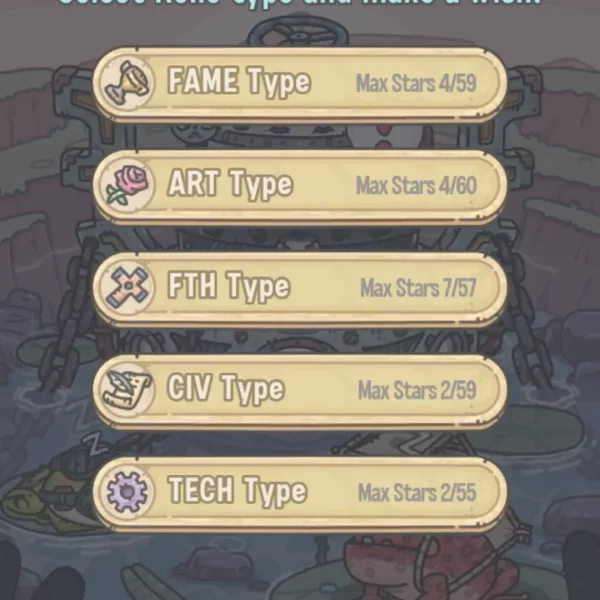Screen dimensions: 600x600
Task: Choose the TECH Type relic label
Action: [x=237, y=491]
